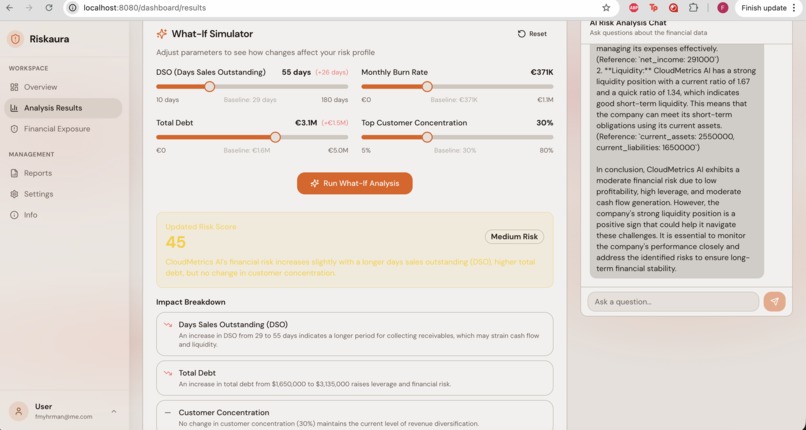
Task: Click the Monthly Burn Rate slider handle
Action: [x=427, y=86]
